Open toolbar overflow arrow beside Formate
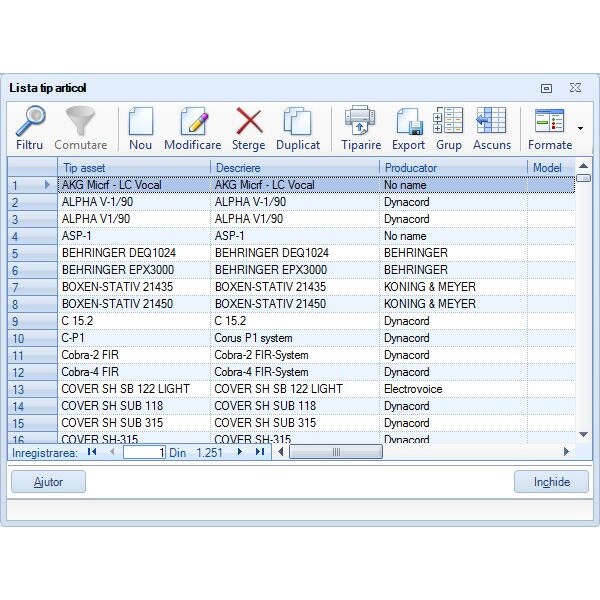 (580, 128)
